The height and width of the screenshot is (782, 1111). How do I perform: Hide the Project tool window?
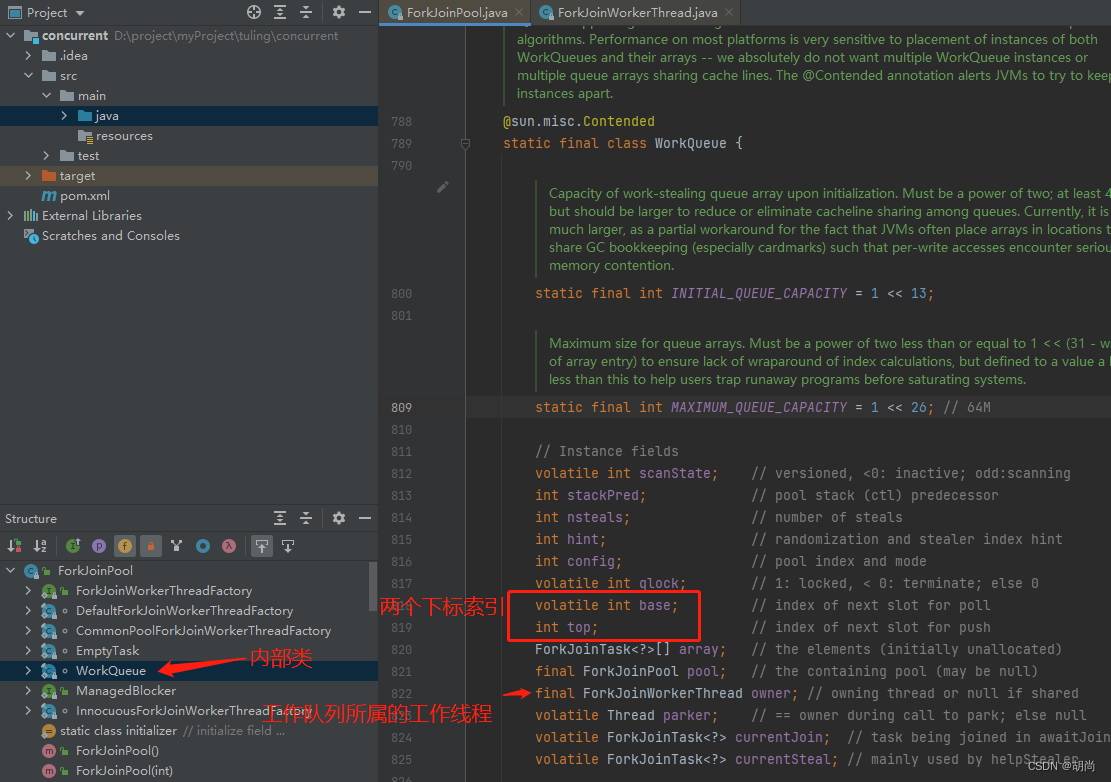pos(365,12)
